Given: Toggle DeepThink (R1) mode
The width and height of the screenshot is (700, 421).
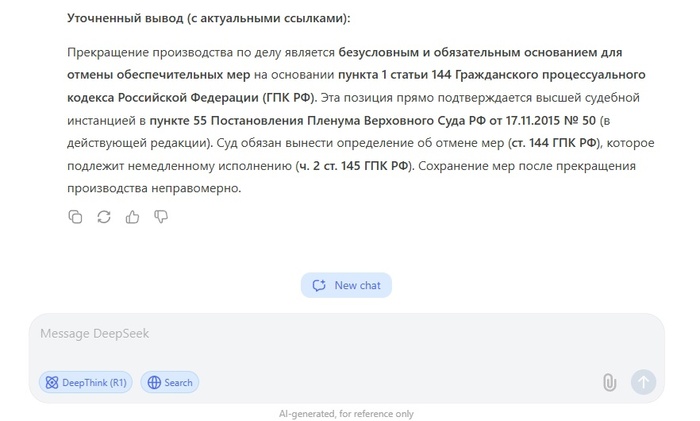Looking at the screenshot, I should 85,382.
